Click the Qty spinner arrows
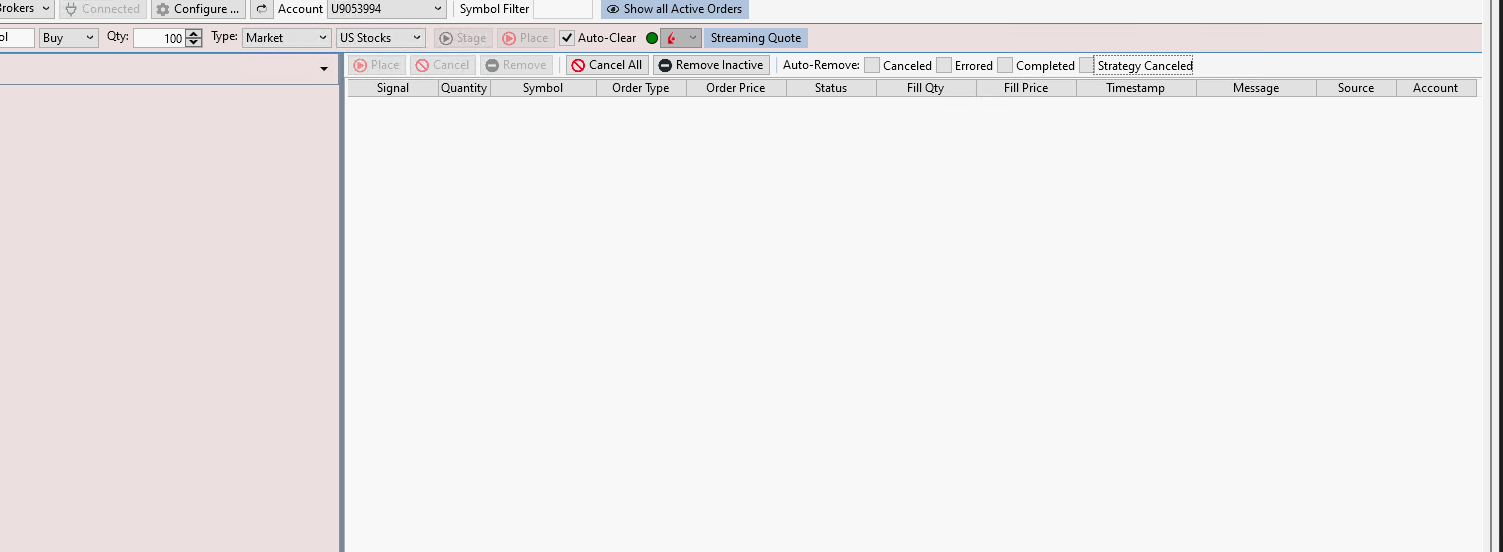 point(194,38)
